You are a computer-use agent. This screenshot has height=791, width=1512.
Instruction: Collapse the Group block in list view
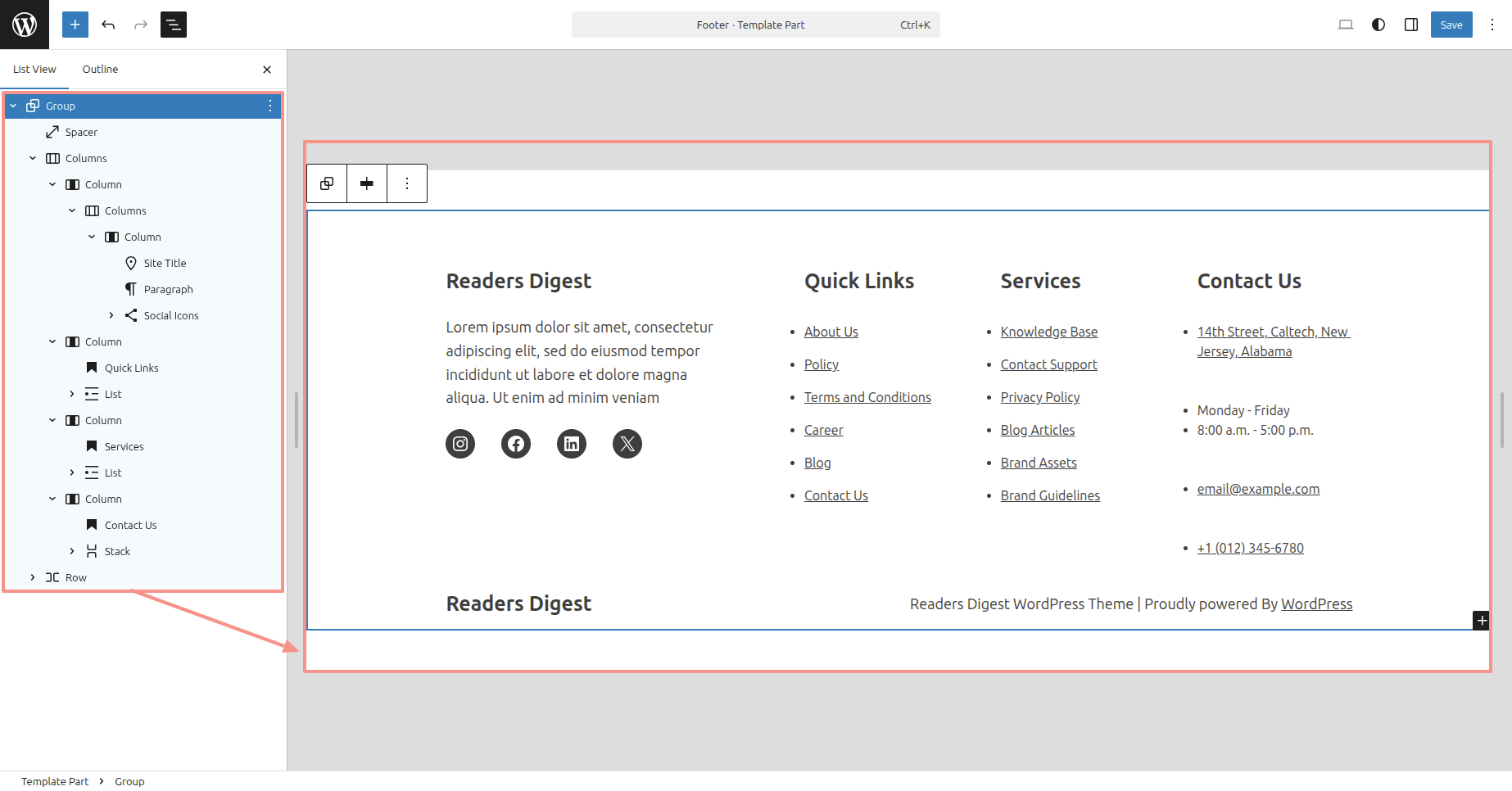point(13,106)
